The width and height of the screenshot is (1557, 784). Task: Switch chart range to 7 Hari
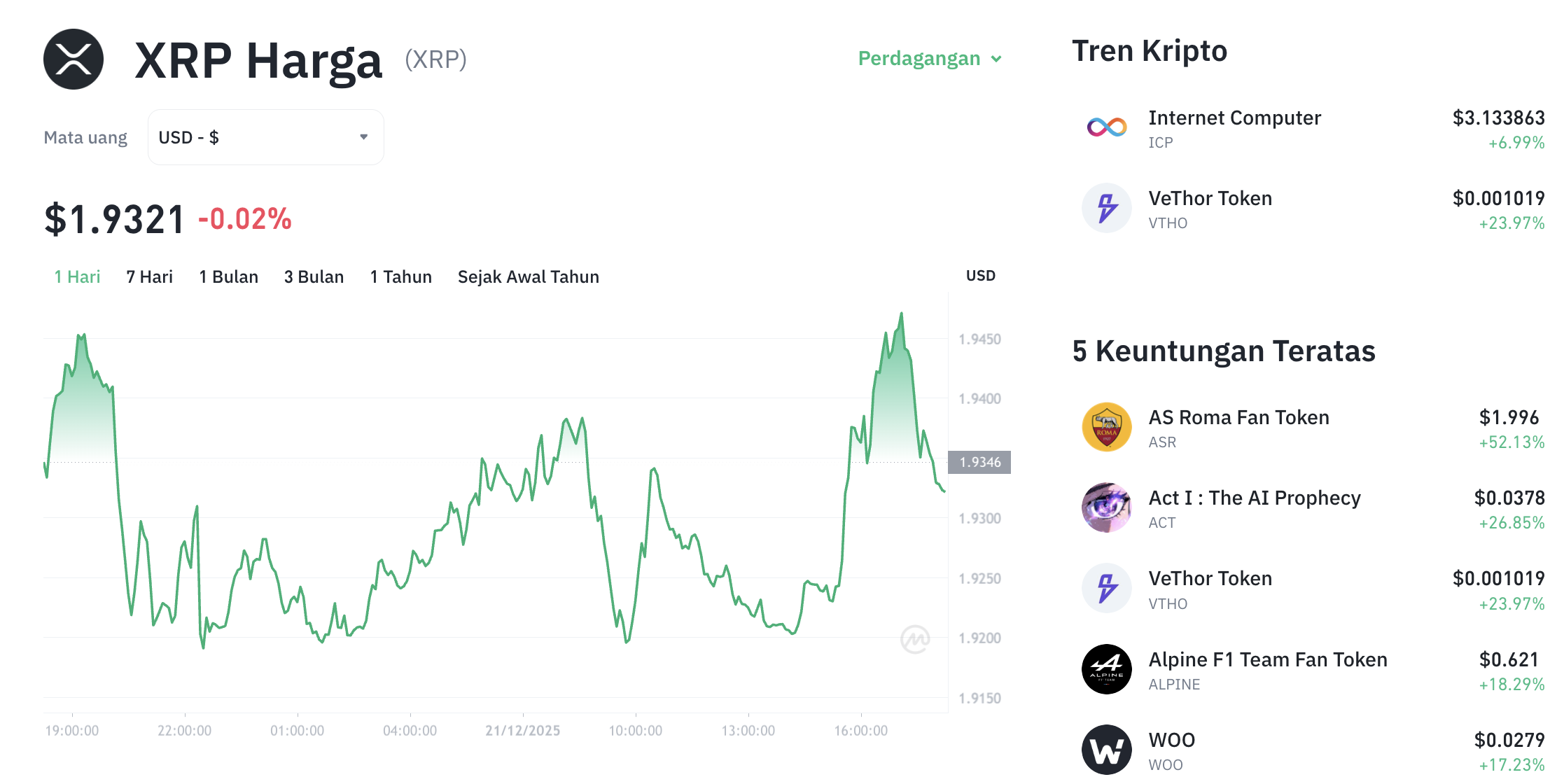(x=149, y=276)
